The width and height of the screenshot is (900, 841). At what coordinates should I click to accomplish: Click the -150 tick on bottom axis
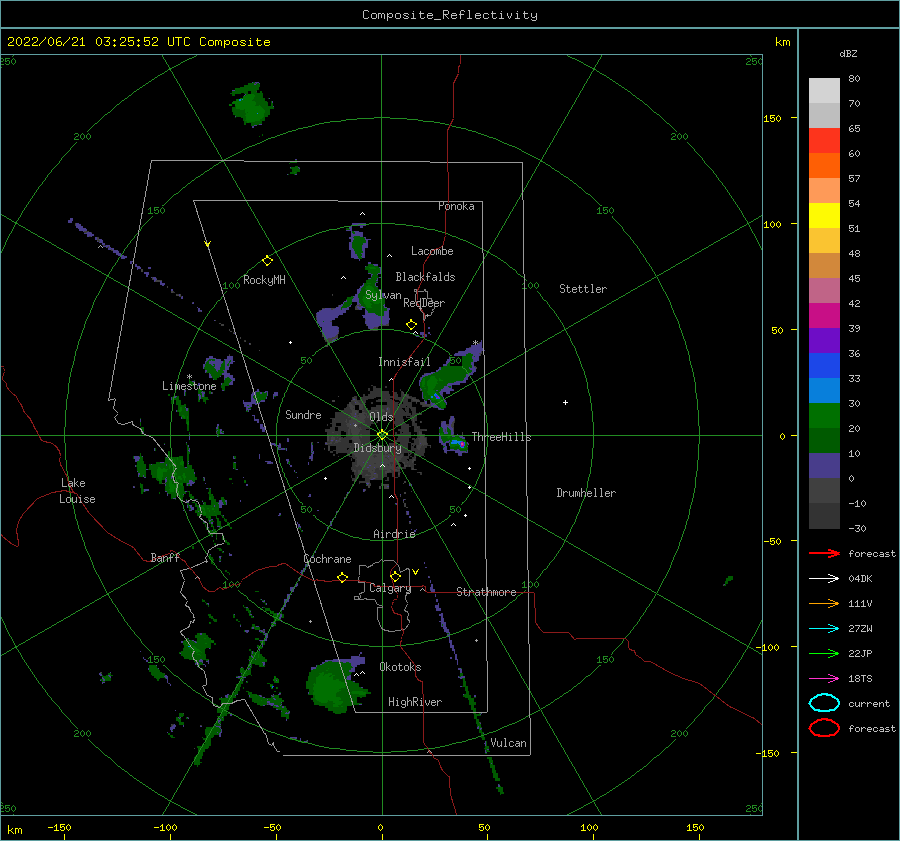[59, 827]
